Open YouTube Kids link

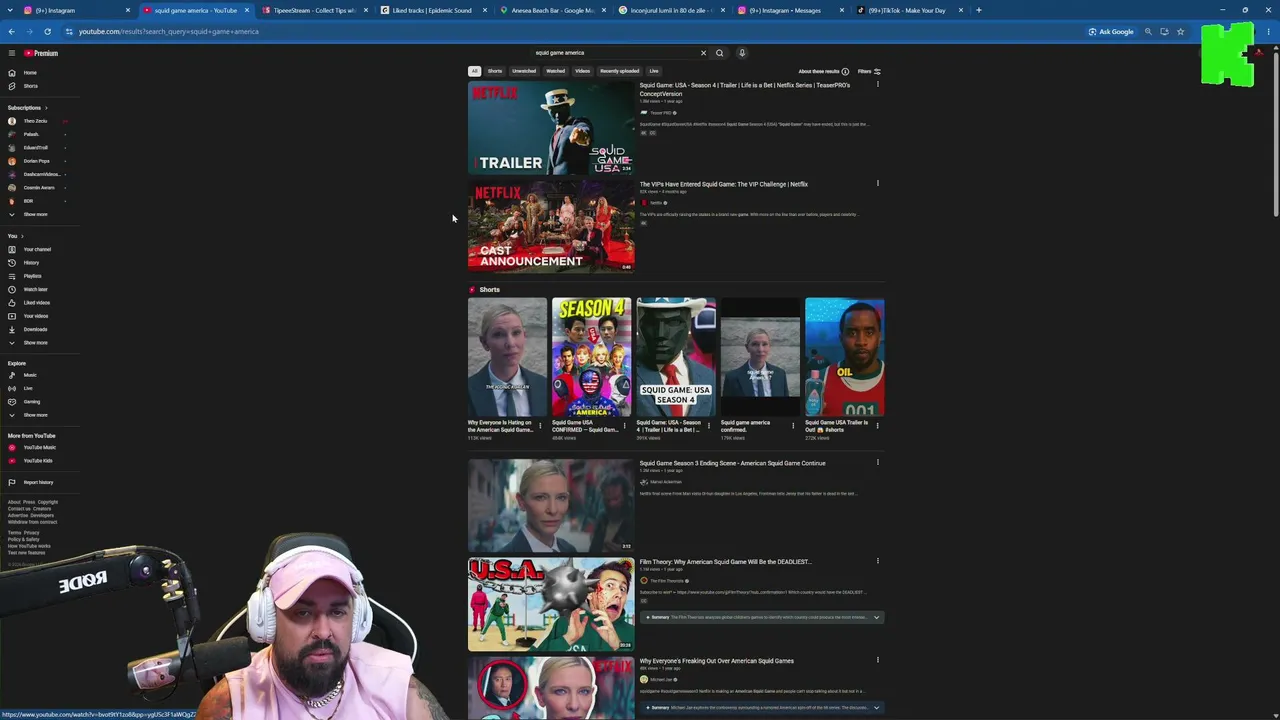pyautogui.click(x=37, y=461)
